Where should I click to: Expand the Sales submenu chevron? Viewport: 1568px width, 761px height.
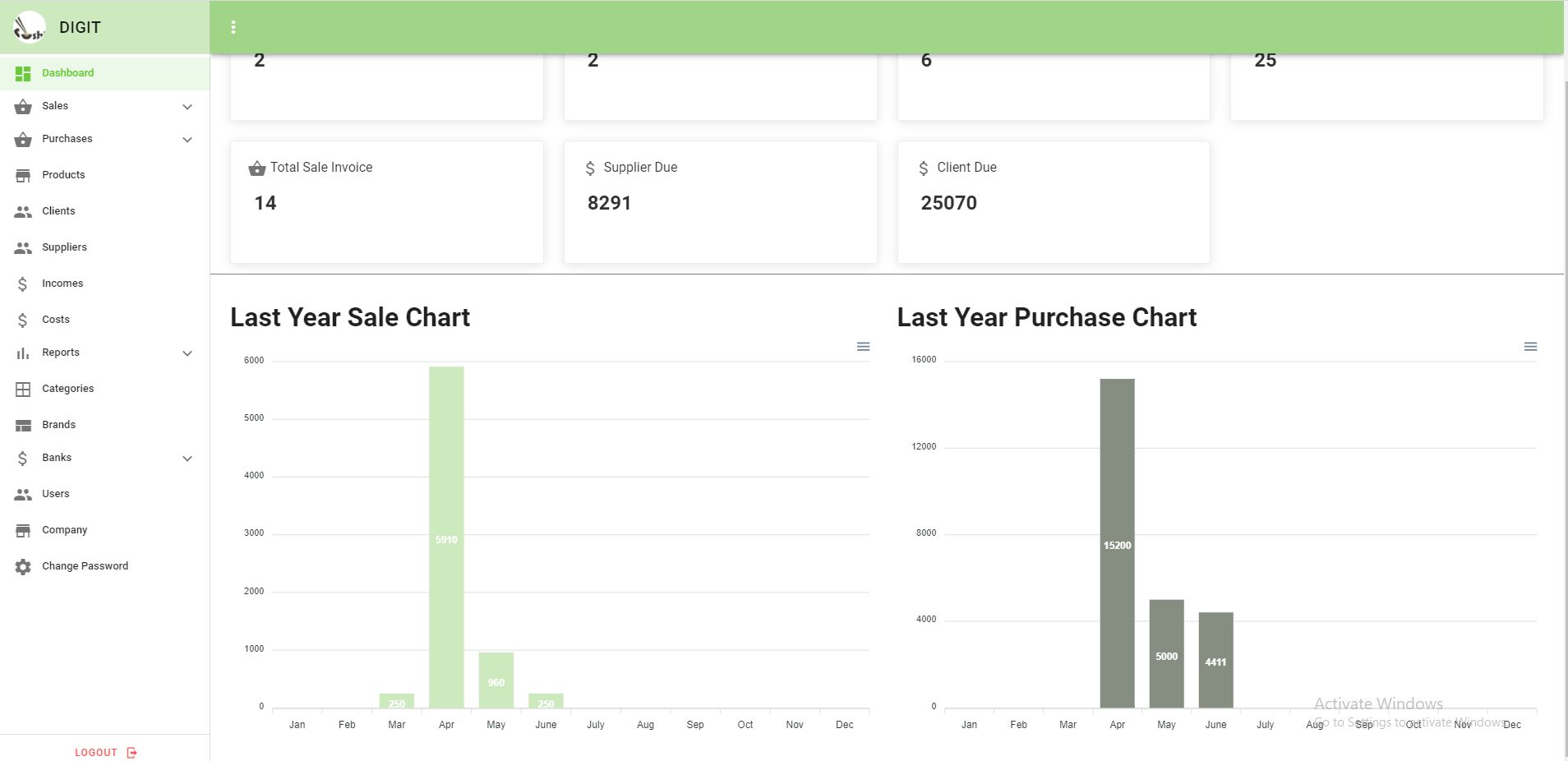(x=187, y=107)
